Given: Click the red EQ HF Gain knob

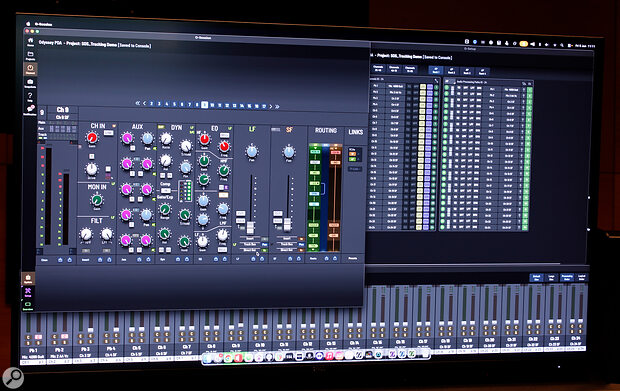Looking at the screenshot, I should click(x=204, y=139).
